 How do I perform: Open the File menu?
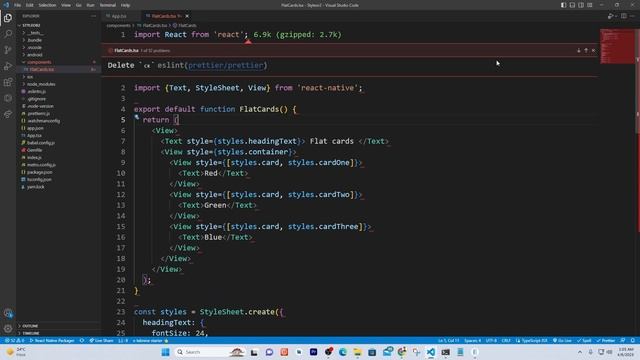(x=18, y=5)
